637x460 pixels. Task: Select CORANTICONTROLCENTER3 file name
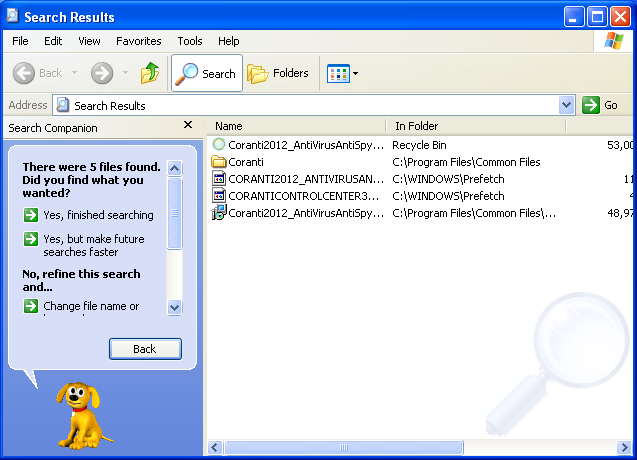[x=304, y=196]
